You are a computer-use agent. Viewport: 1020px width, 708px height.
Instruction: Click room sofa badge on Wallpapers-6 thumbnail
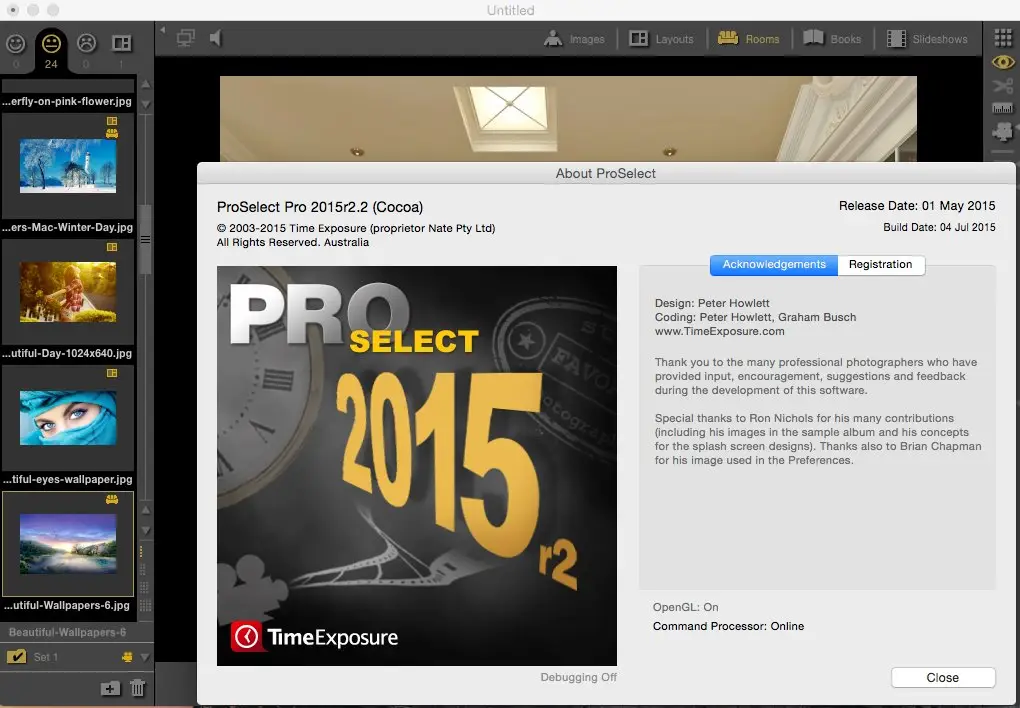(x=112, y=500)
